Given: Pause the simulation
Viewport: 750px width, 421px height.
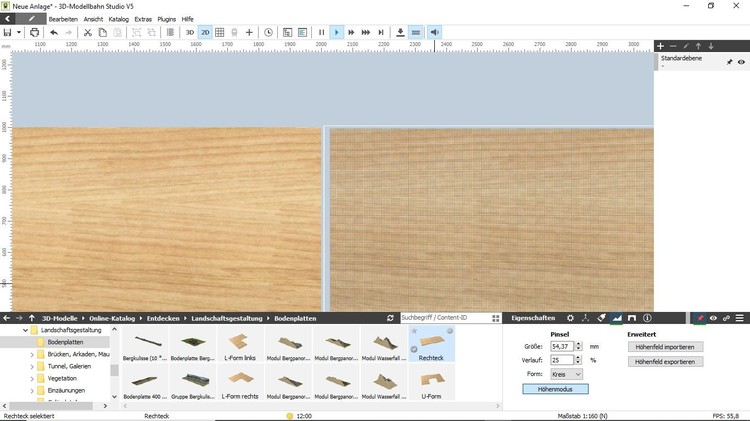Looking at the screenshot, I should tap(321, 32).
